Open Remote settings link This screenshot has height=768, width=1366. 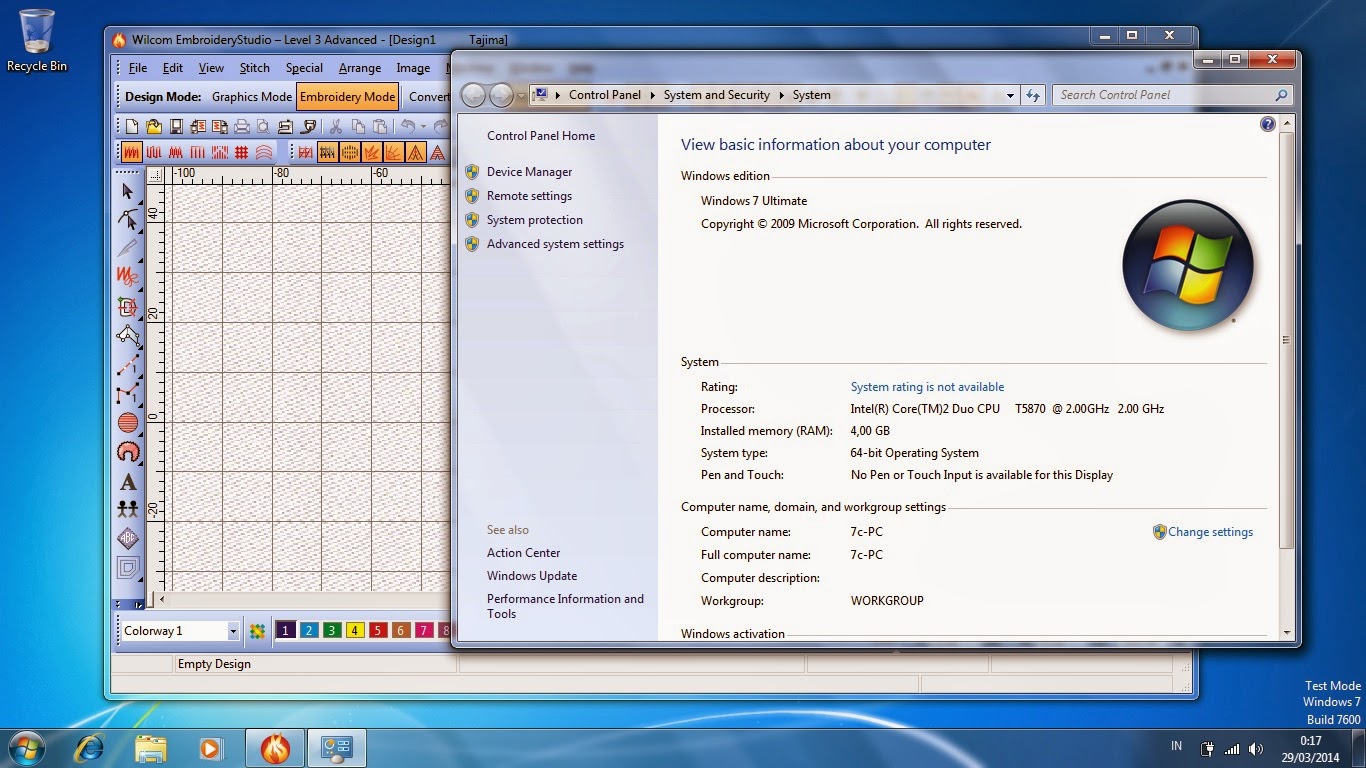tap(529, 196)
